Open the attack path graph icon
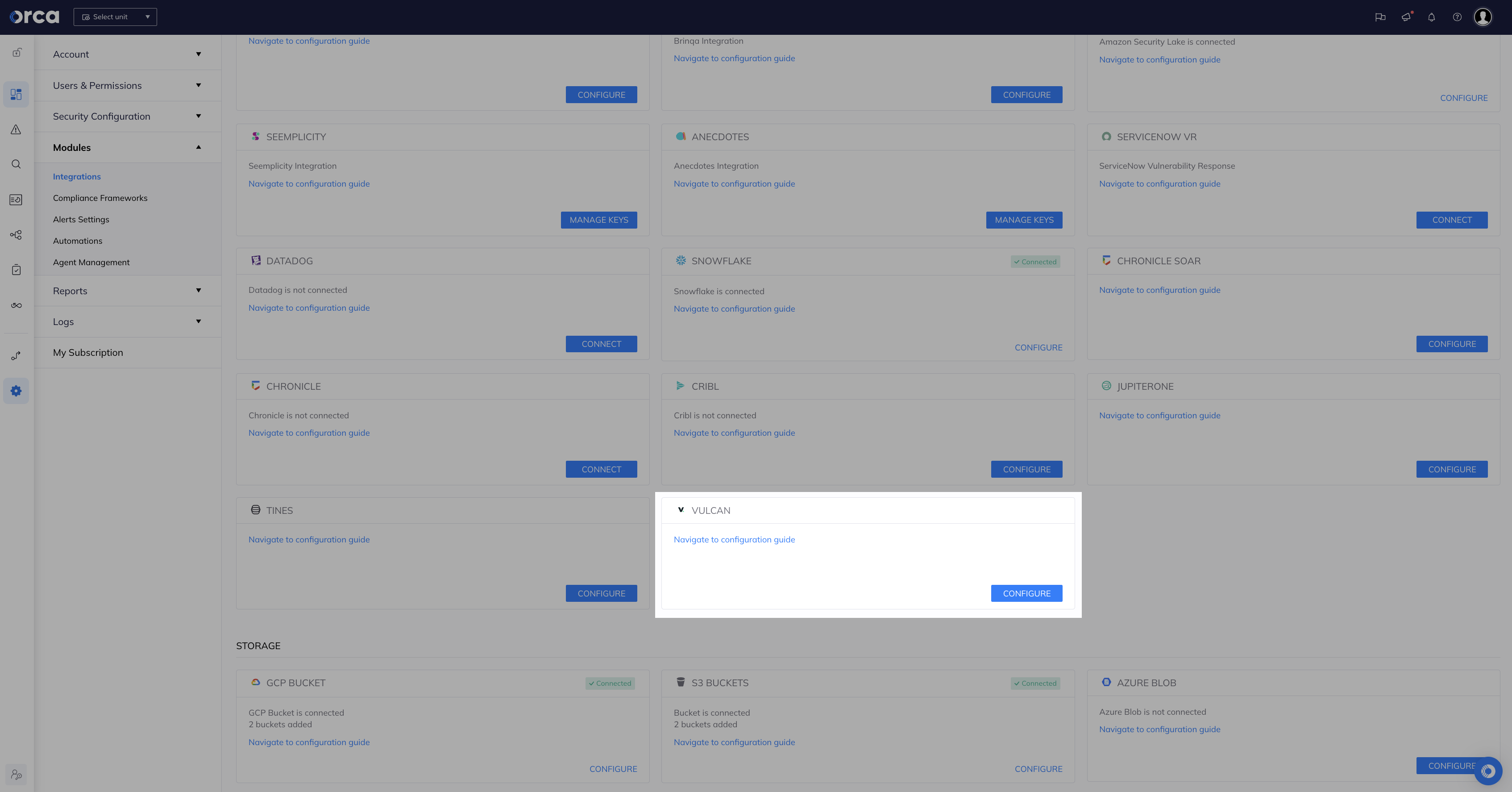The image size is (1512, 792). click(x=16, y=234)
